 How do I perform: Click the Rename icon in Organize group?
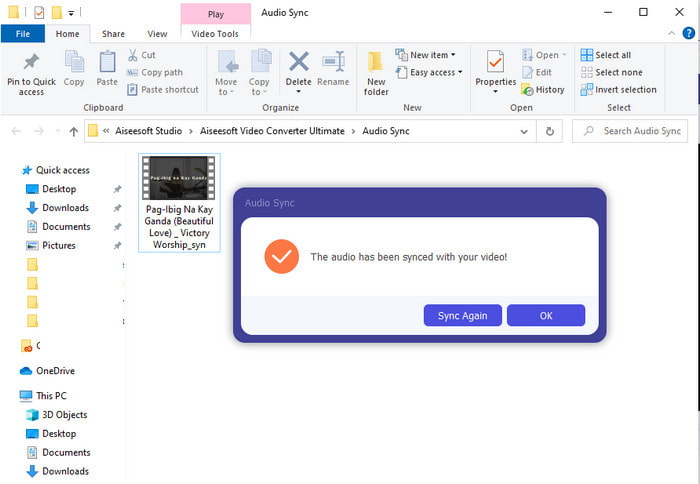click(333, 63)
